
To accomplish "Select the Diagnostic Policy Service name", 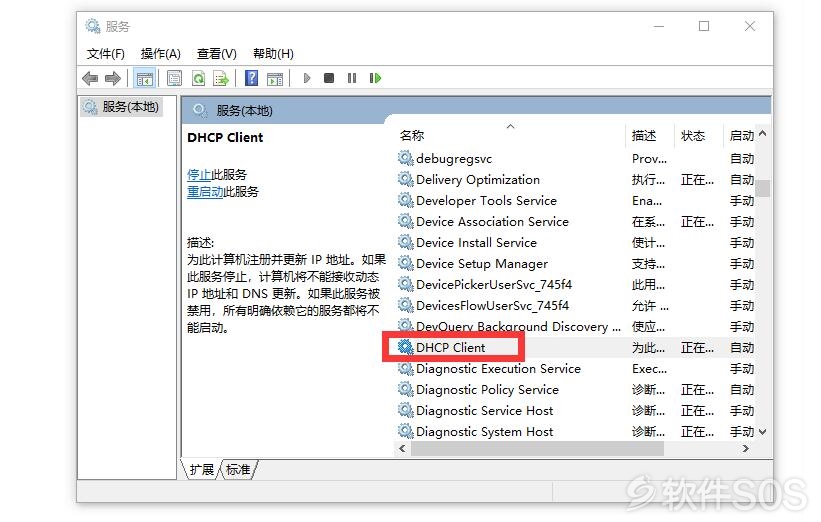I will 487,390.
